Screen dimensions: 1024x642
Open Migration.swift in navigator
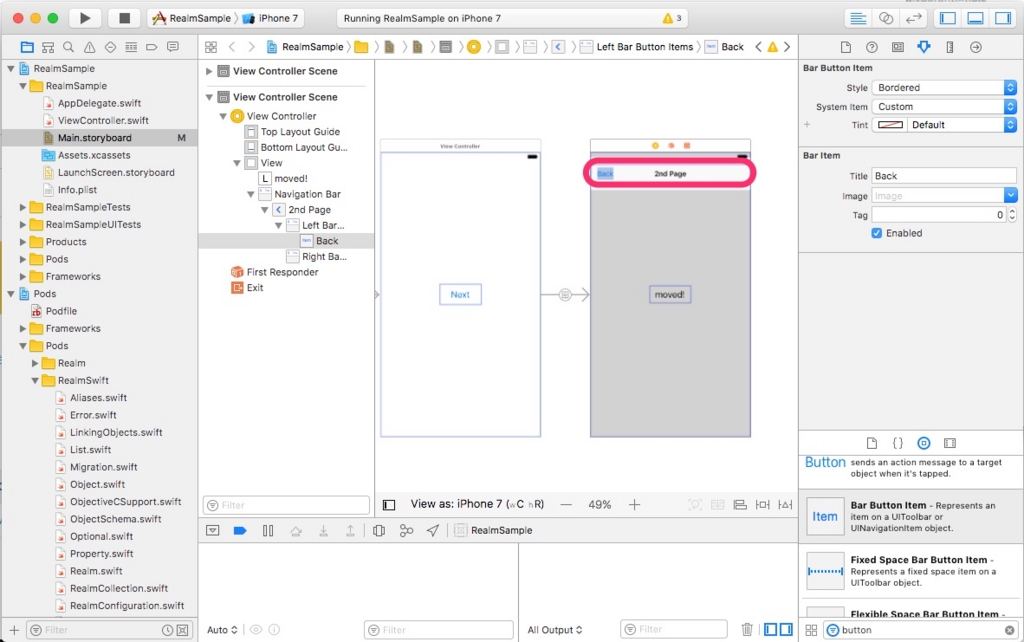tap(104, 467)
